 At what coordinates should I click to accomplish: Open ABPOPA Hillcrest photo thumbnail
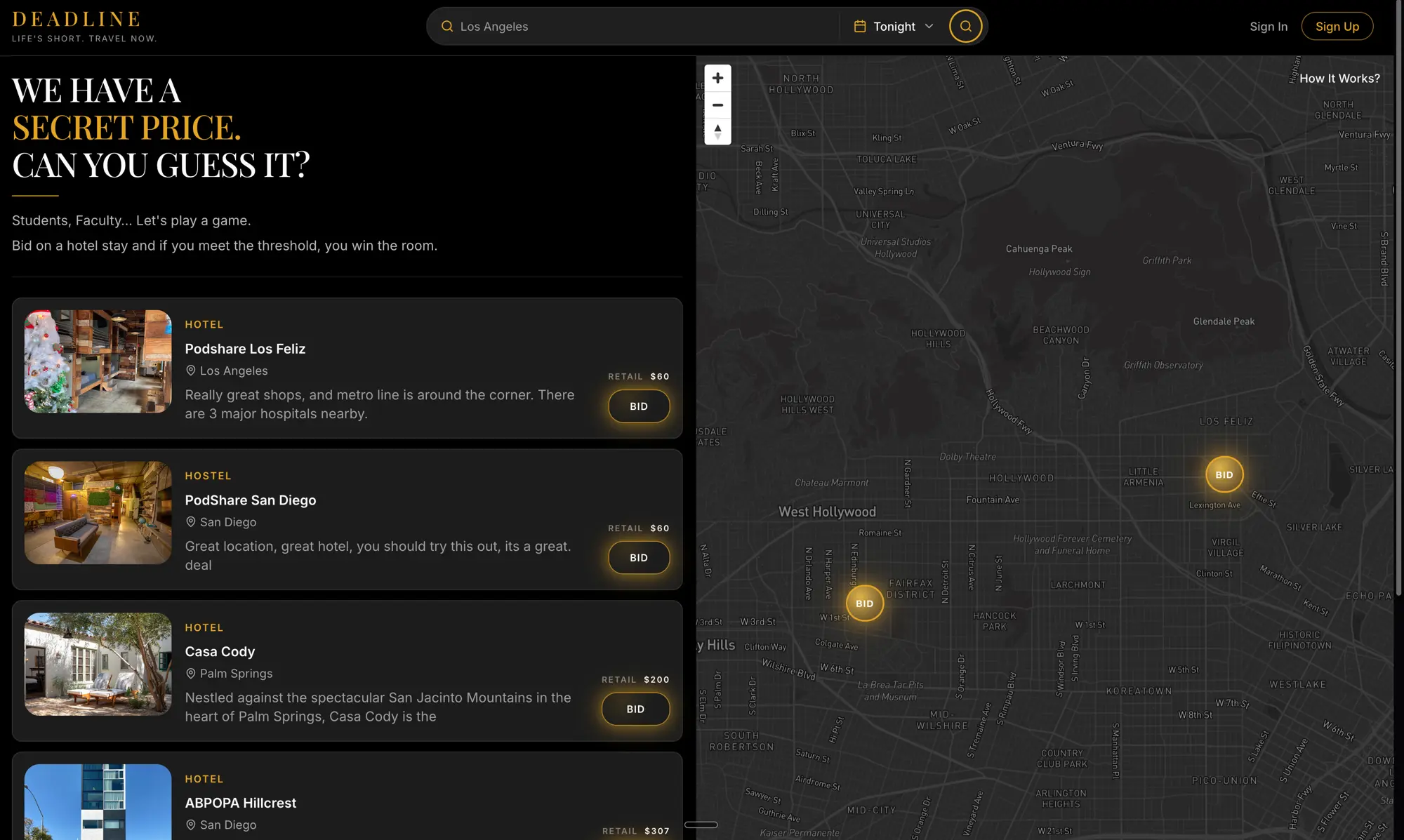pyautogui.click(x=98, y=802)
